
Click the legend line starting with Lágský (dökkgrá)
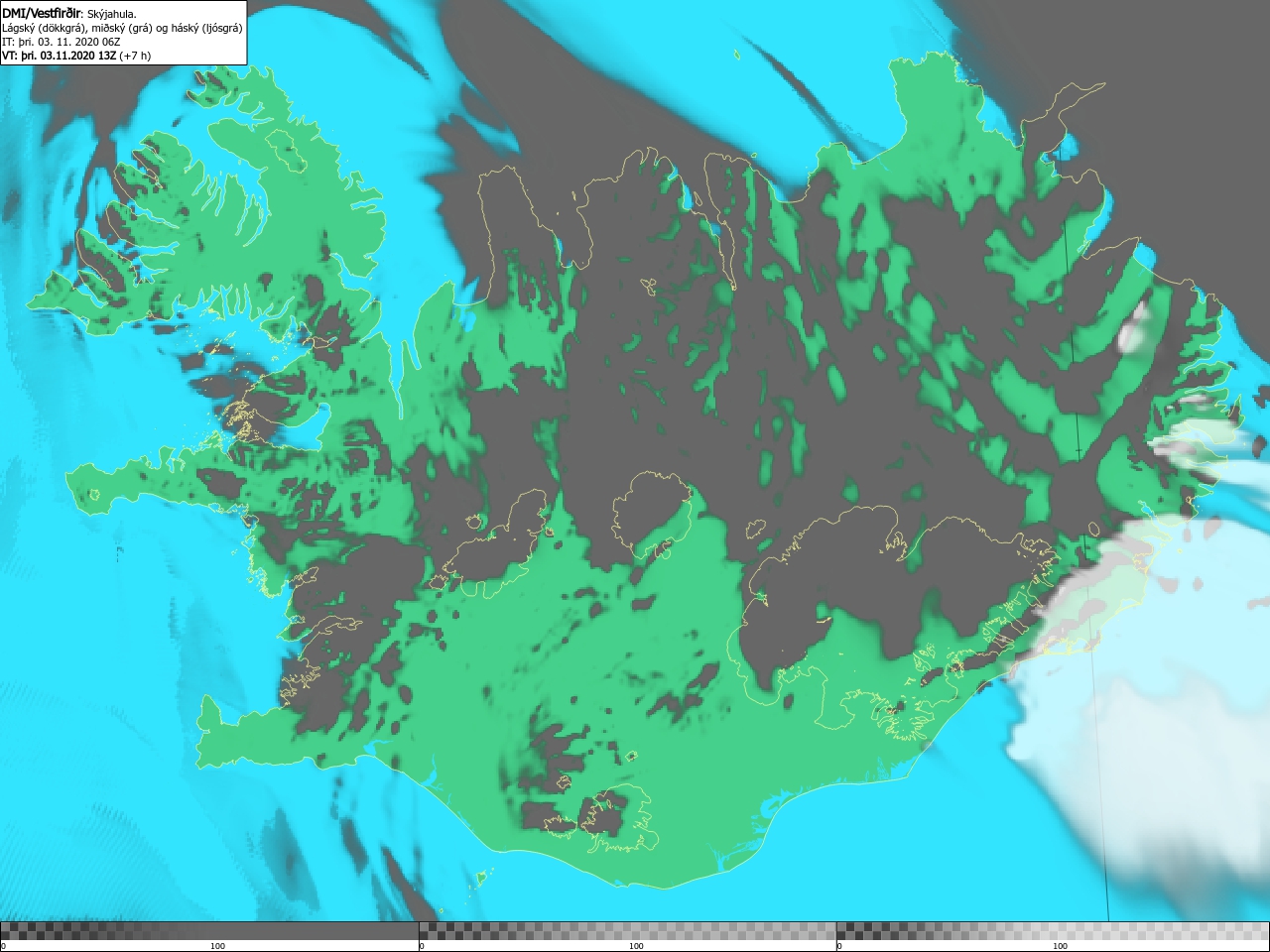tap(122, 28)
